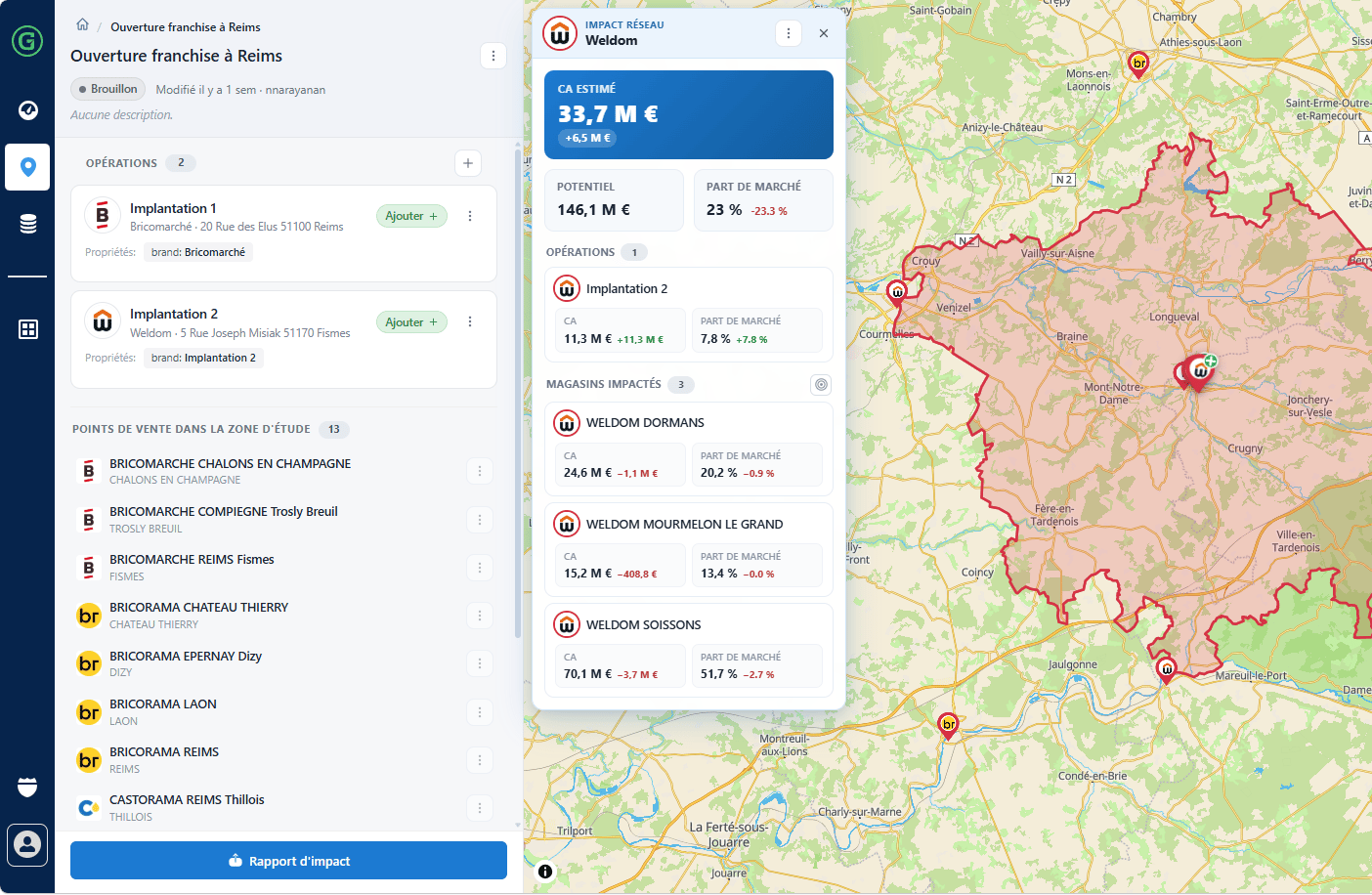Click new implantation marker with green plus
The image size is (1372, 895).
pos(1201,371)
